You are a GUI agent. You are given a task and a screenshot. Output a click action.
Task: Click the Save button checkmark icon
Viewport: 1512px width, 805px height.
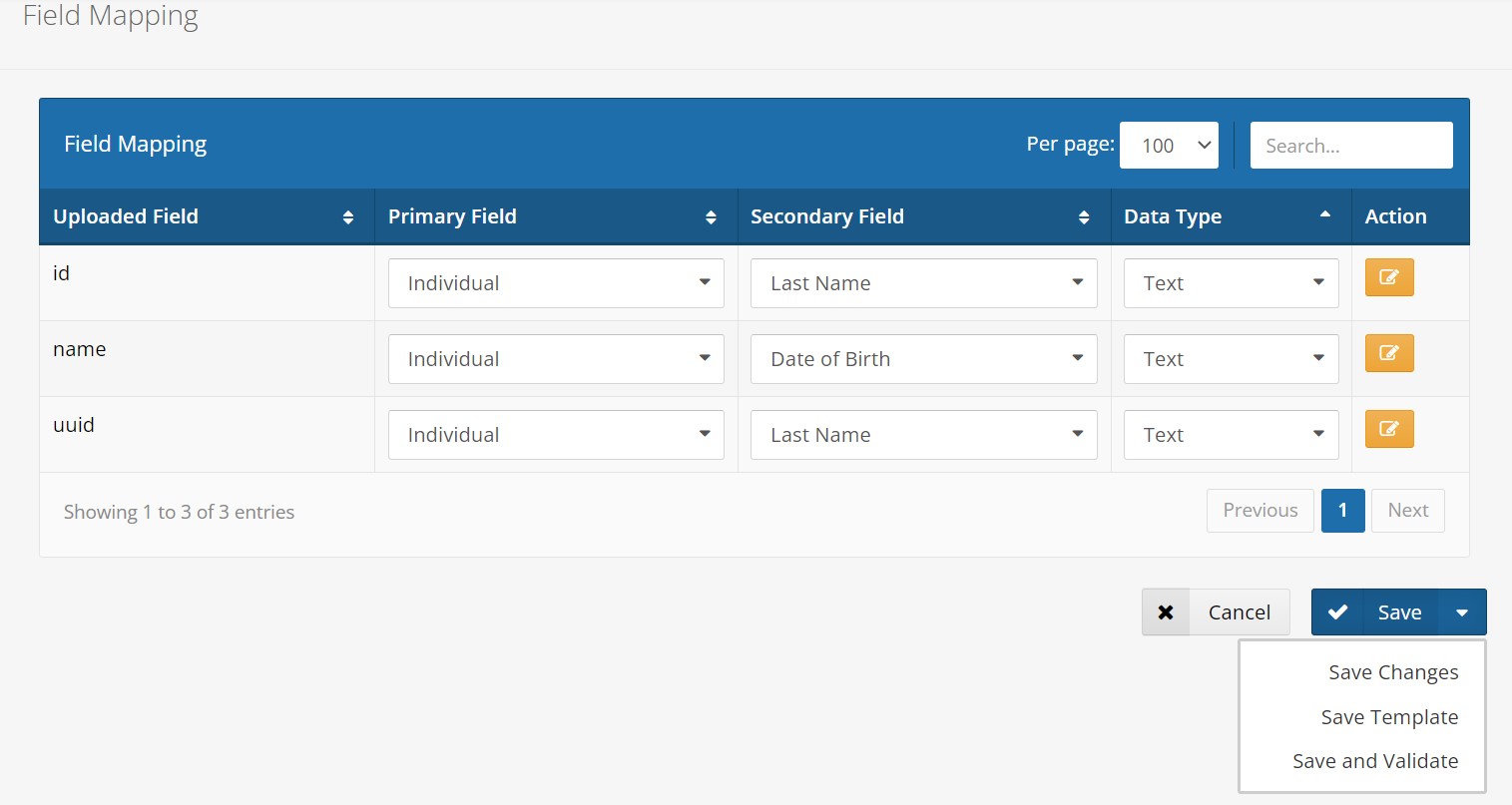click(x=1337, y=612)
